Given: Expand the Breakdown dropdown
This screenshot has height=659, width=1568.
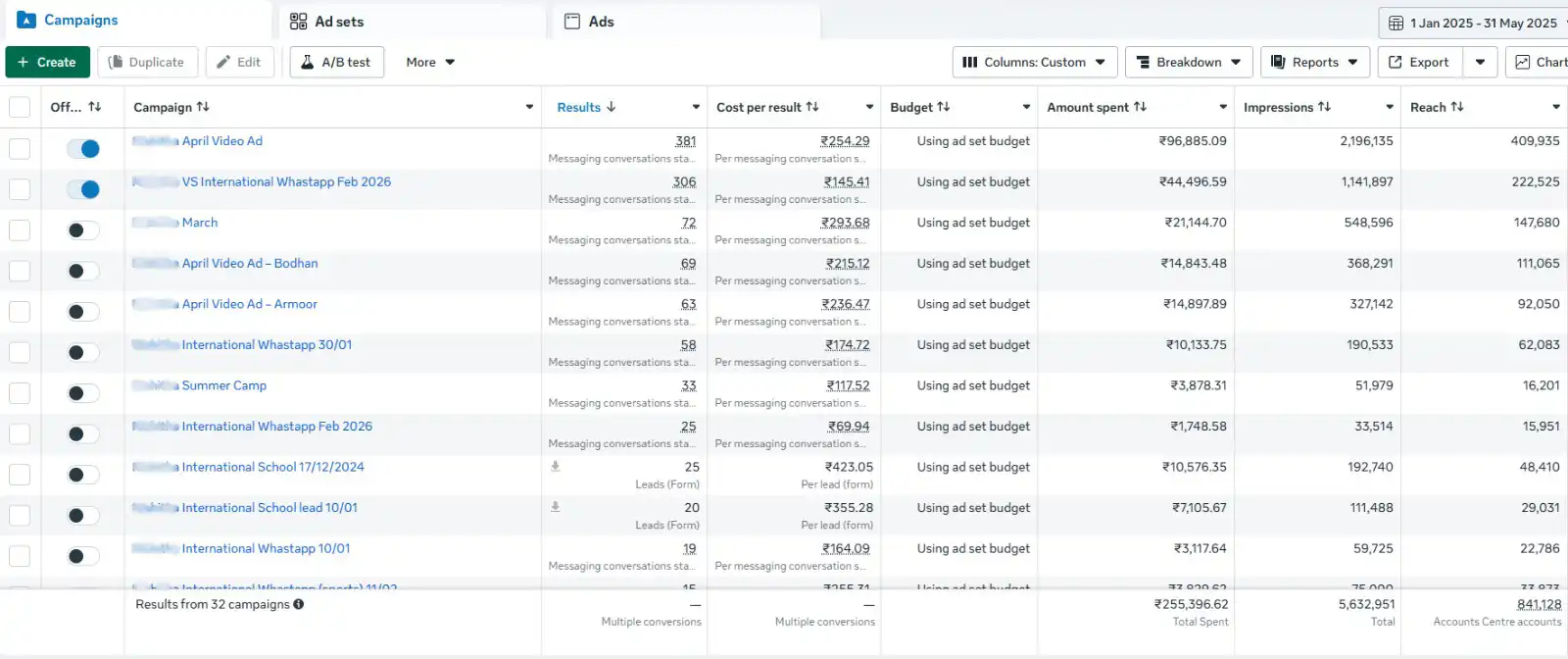Looking at the screenshot, I should click(x=1188, y=62).
